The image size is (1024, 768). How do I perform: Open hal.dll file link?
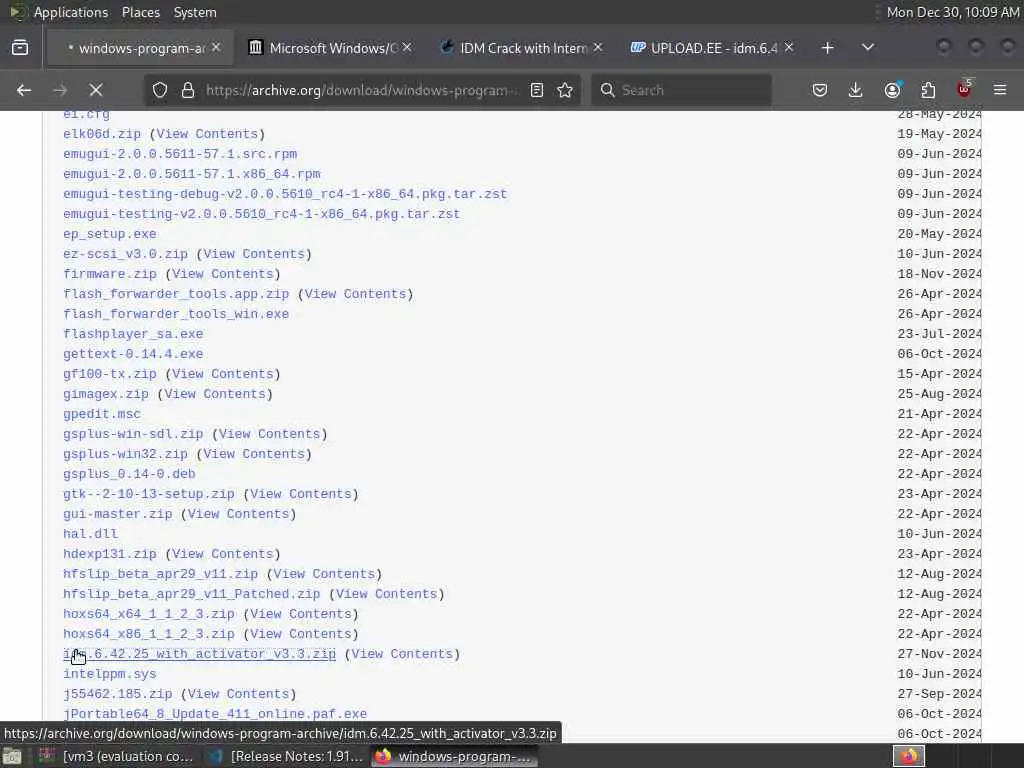91,534
